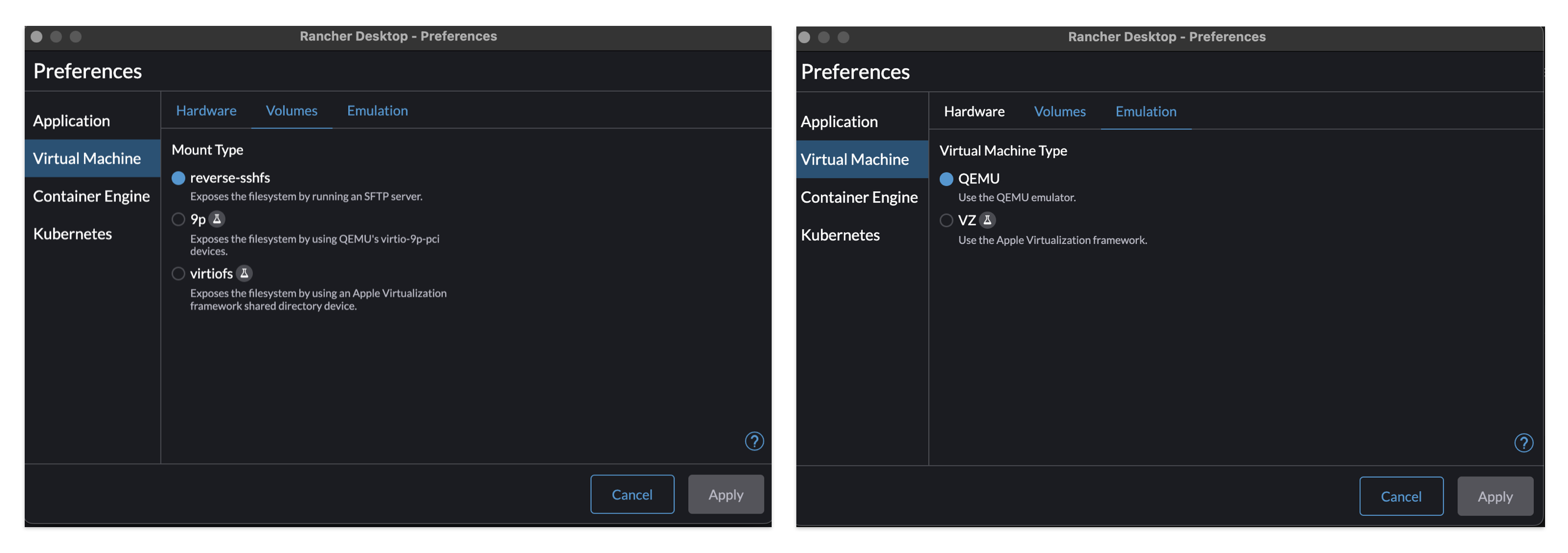The height and width of the screenshot is (553, 1568).
Task: Click the experimental flask icon next to VZ
Action: pyautogui.click(x=987, y=220)
